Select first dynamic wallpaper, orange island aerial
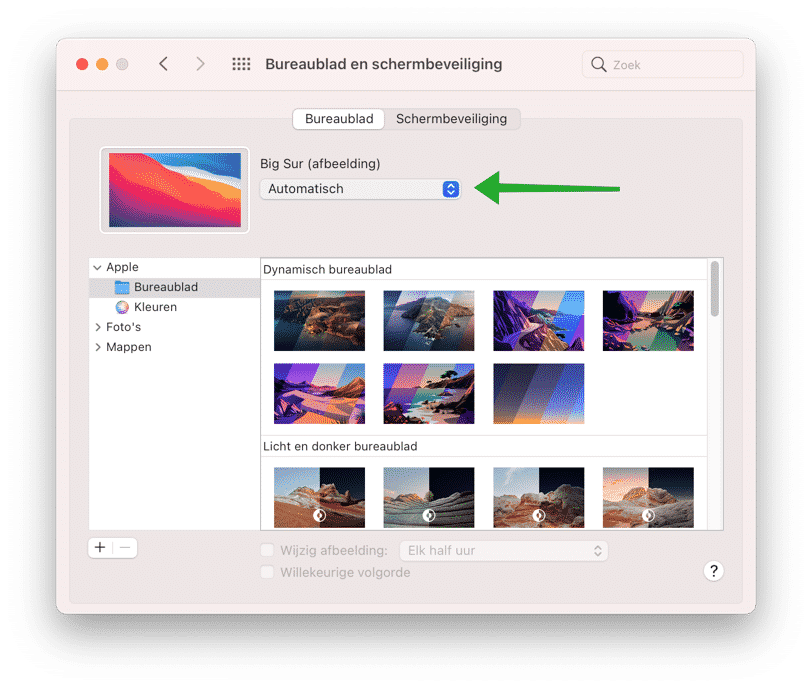812x688 pixels. 320,321
